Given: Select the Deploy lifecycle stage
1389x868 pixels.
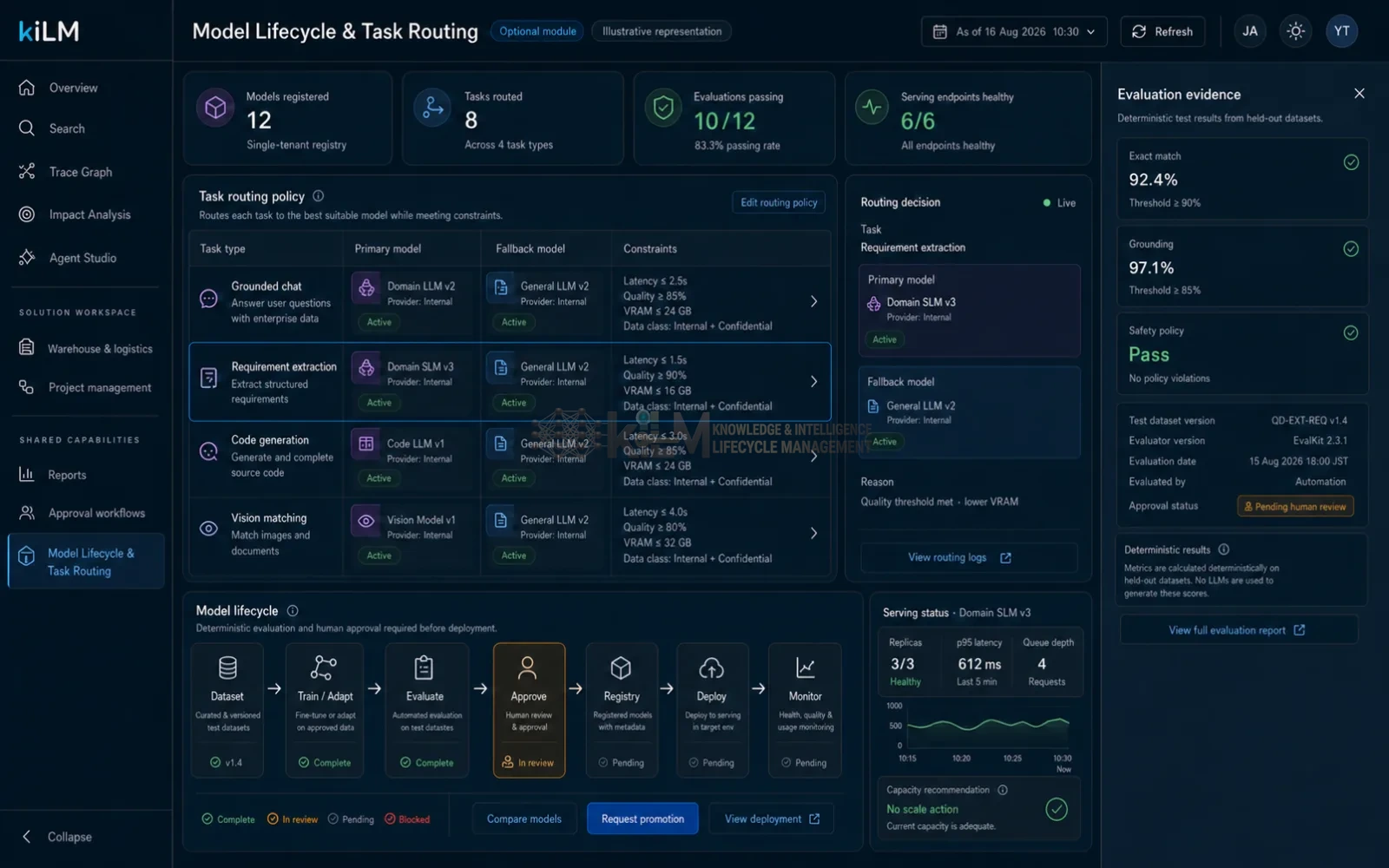Looking at the screenshot, I should click(712, 710).
